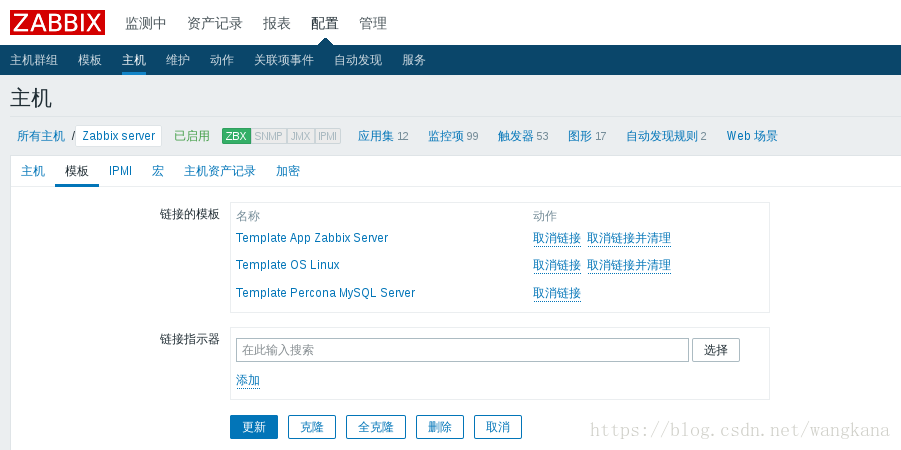Open Template OS Linux link
The height and width of the screenshot is (450, 901).
pos(288,265)
